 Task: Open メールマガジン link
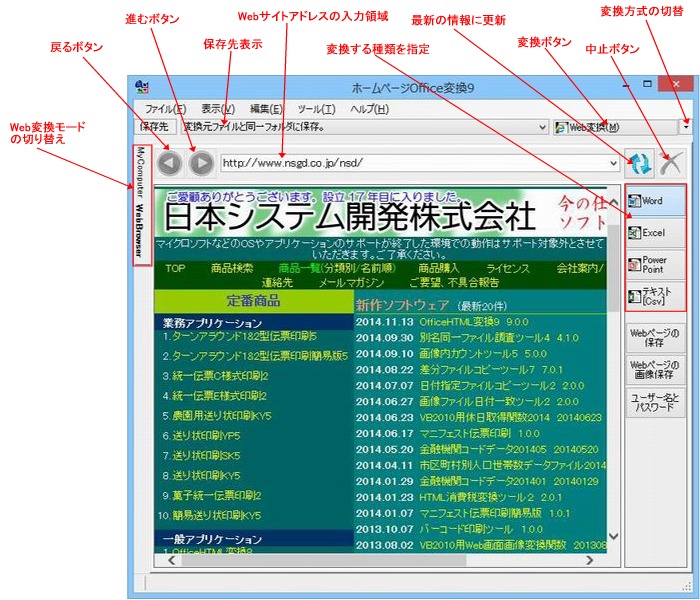(x=351, y=283)
